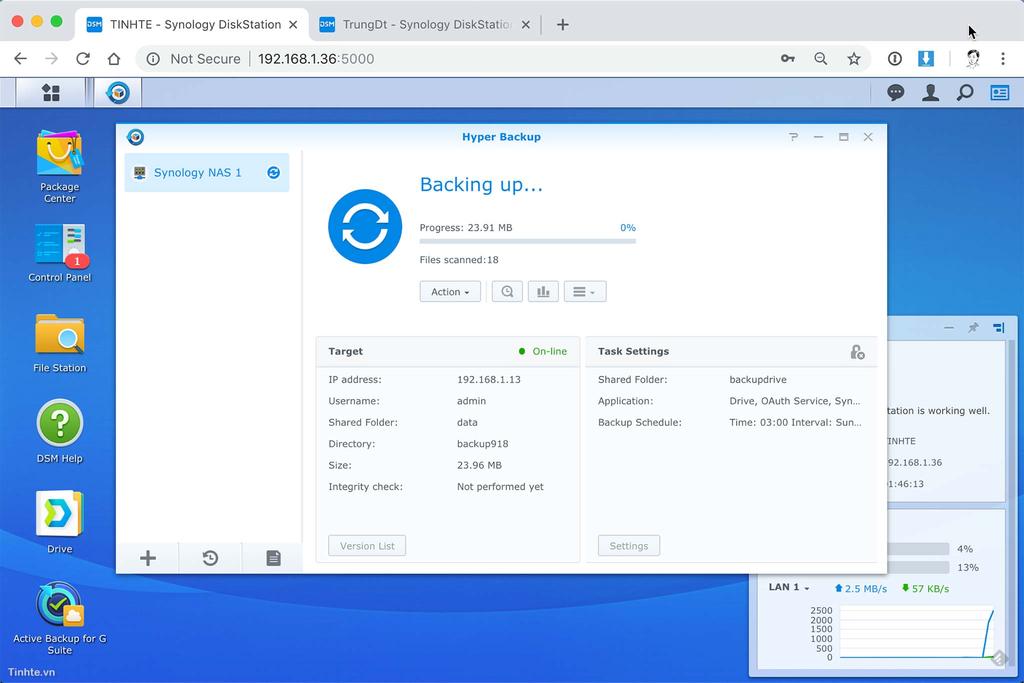Open the restore clock-arrow icon

[x=210, y=558]
